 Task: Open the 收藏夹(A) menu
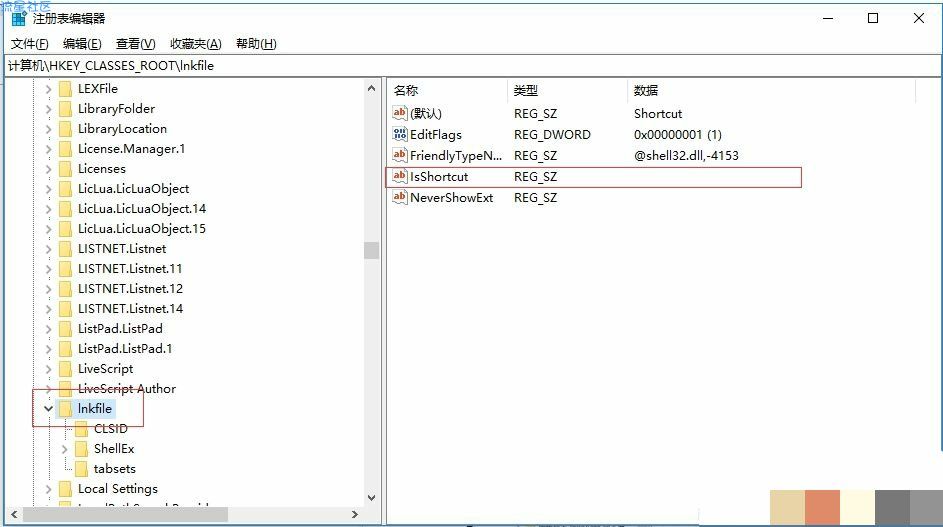(x=196, y=44)
